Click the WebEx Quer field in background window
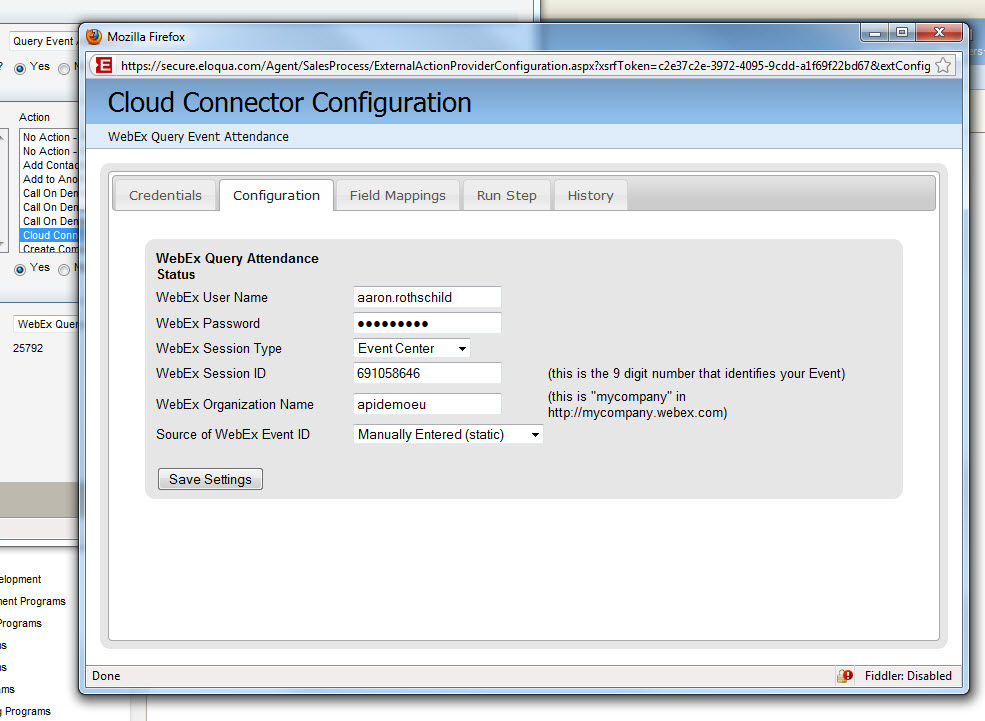 (46, 324)
